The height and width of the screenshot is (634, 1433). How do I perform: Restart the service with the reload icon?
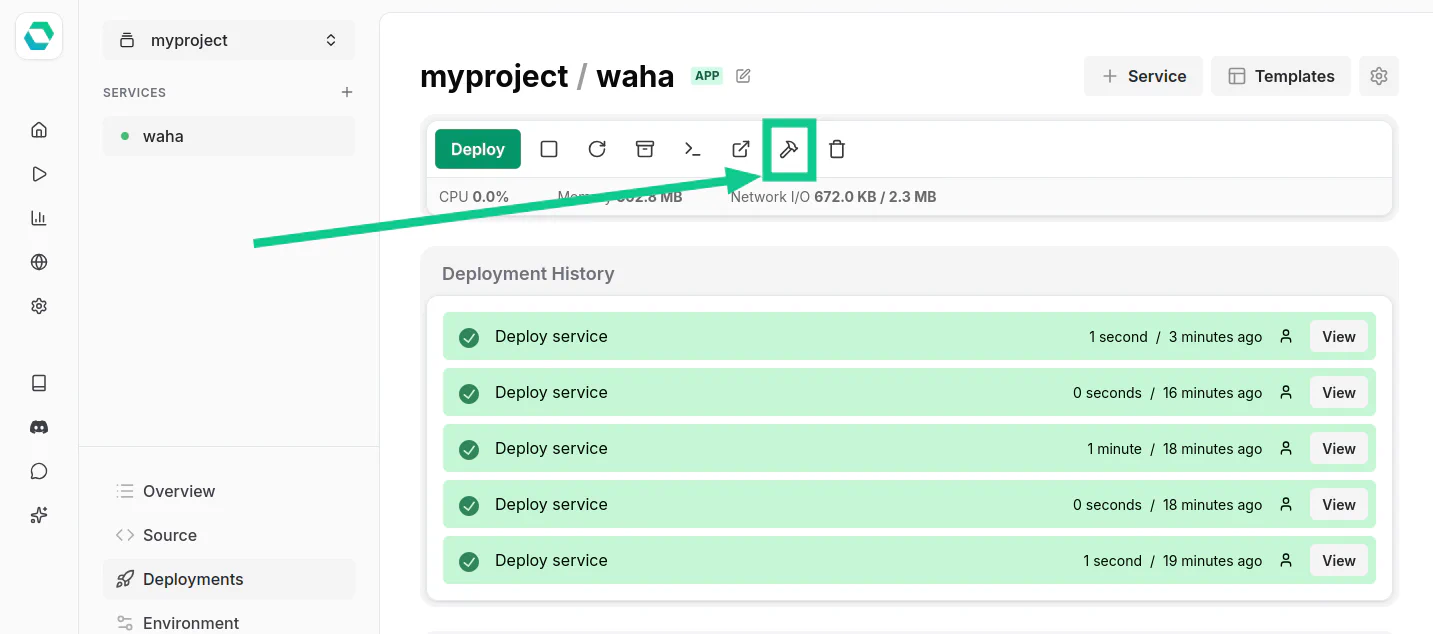pos(597,149)
